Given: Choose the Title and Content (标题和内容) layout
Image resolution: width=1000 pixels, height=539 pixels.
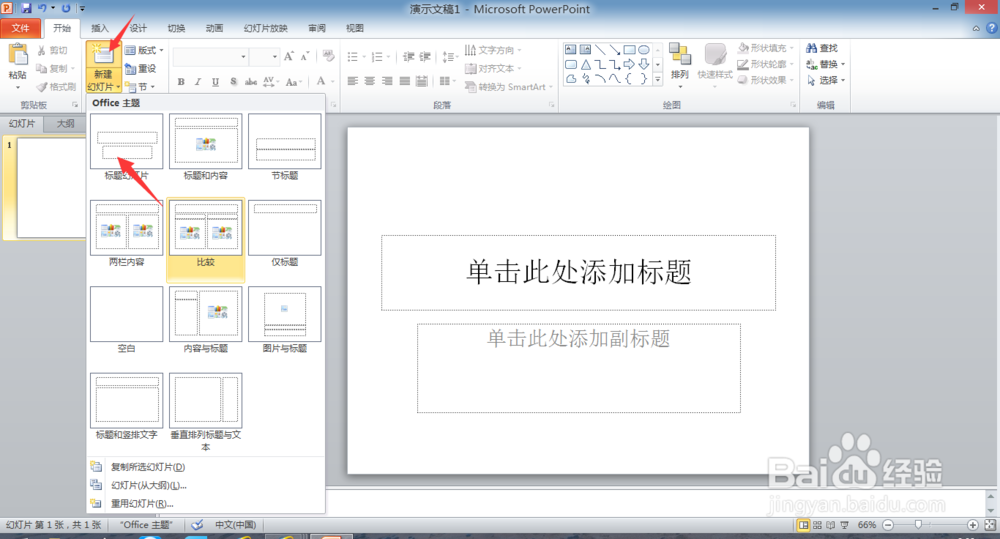Looking at the screenshot, I should [205, 147].
